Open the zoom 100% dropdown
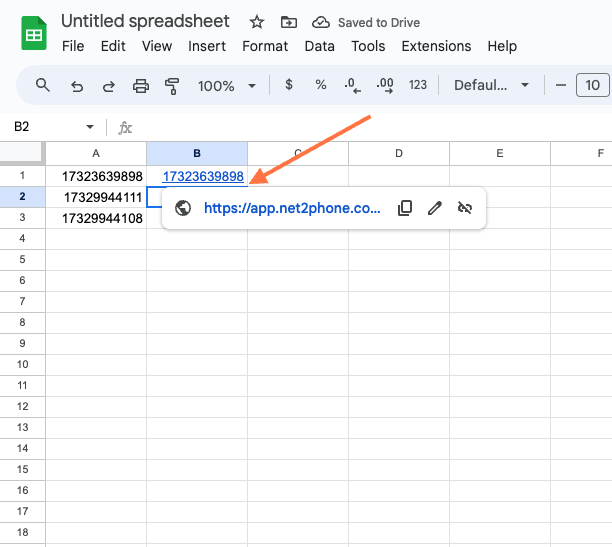Viewport: 612px width, 547px height. (x=227, y=86)
